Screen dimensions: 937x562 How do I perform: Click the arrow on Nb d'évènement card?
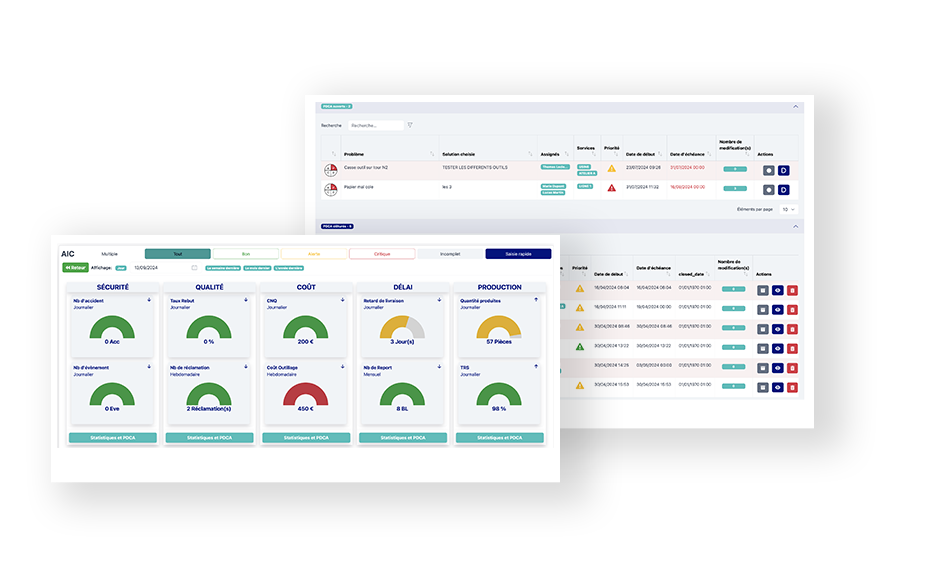tap(149, 367)
